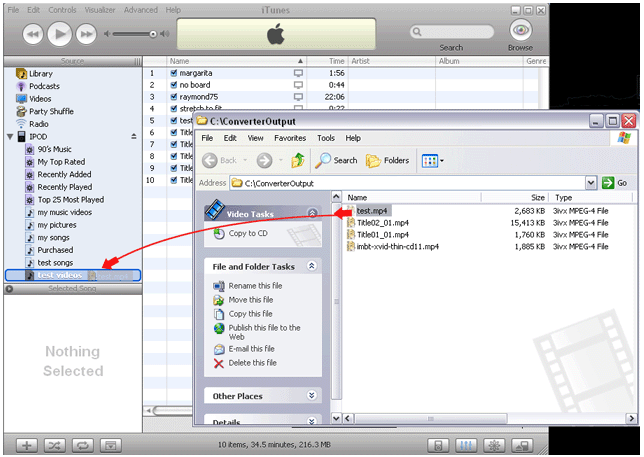Uncheck the checkbox on track row 5
This screenshot has width=644, height=457.
point(173,121)
